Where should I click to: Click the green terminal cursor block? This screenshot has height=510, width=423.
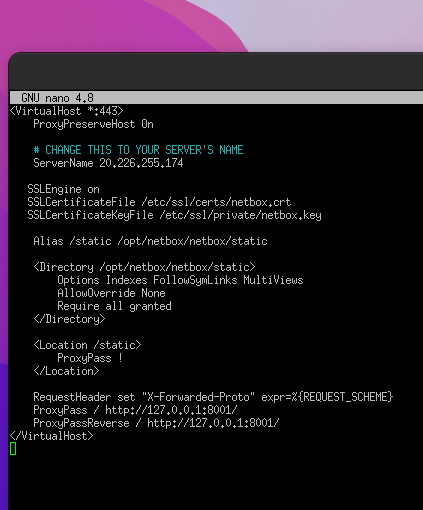click(x=13, y=449)
